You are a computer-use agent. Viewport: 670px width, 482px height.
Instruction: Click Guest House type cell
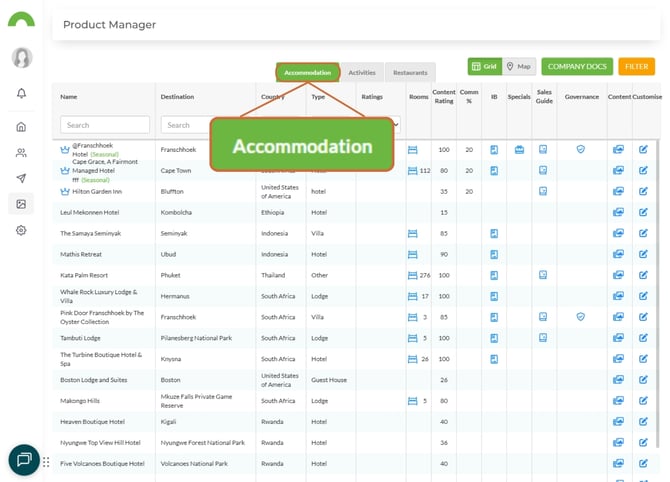329,380
